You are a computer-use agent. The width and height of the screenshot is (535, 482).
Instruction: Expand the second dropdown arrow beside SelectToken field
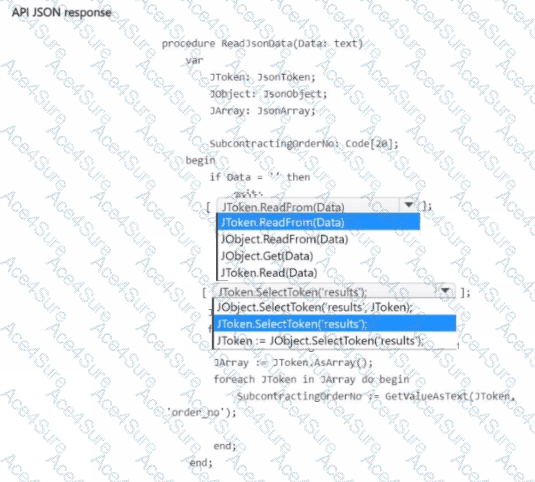coord(445,291)
